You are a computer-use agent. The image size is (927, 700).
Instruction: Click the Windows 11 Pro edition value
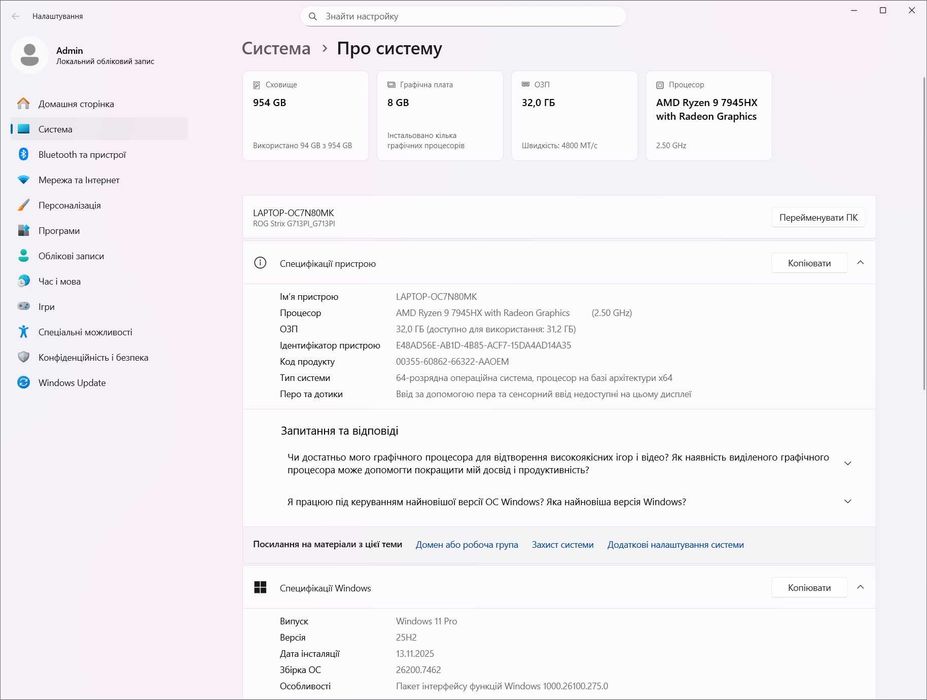click(426, 621)
